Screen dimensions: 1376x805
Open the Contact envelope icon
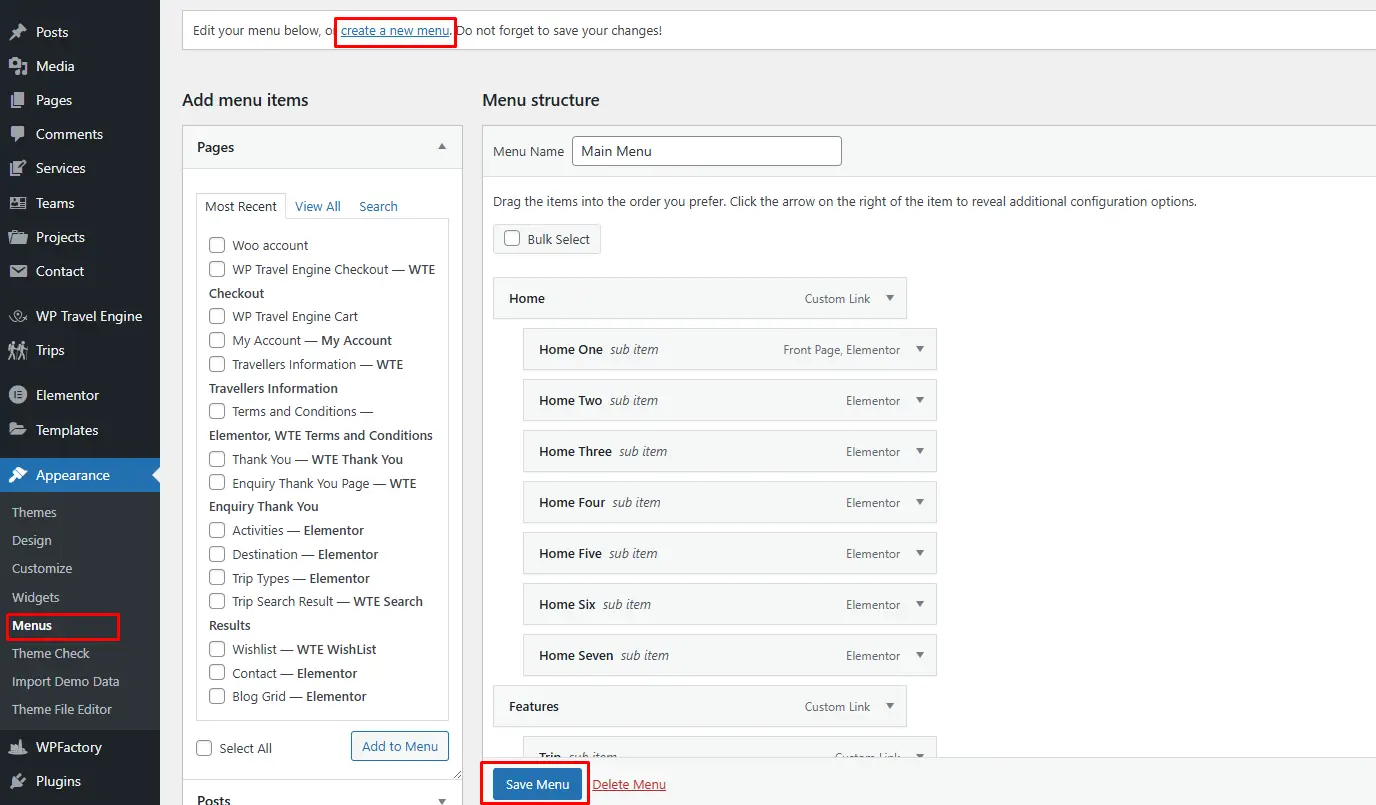(18, 271)
